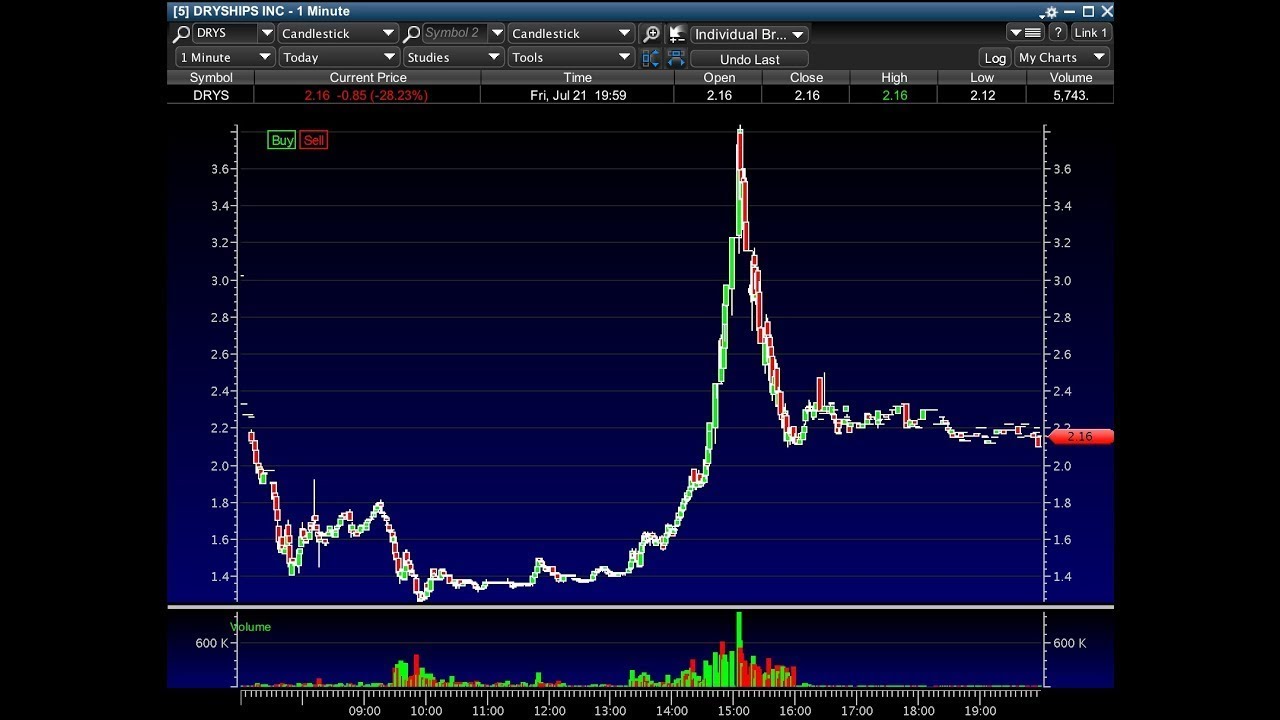Viewport: 1280px width, 720px height.
Task: Click the vertical expand arrows icon
Action: point(651,58)
